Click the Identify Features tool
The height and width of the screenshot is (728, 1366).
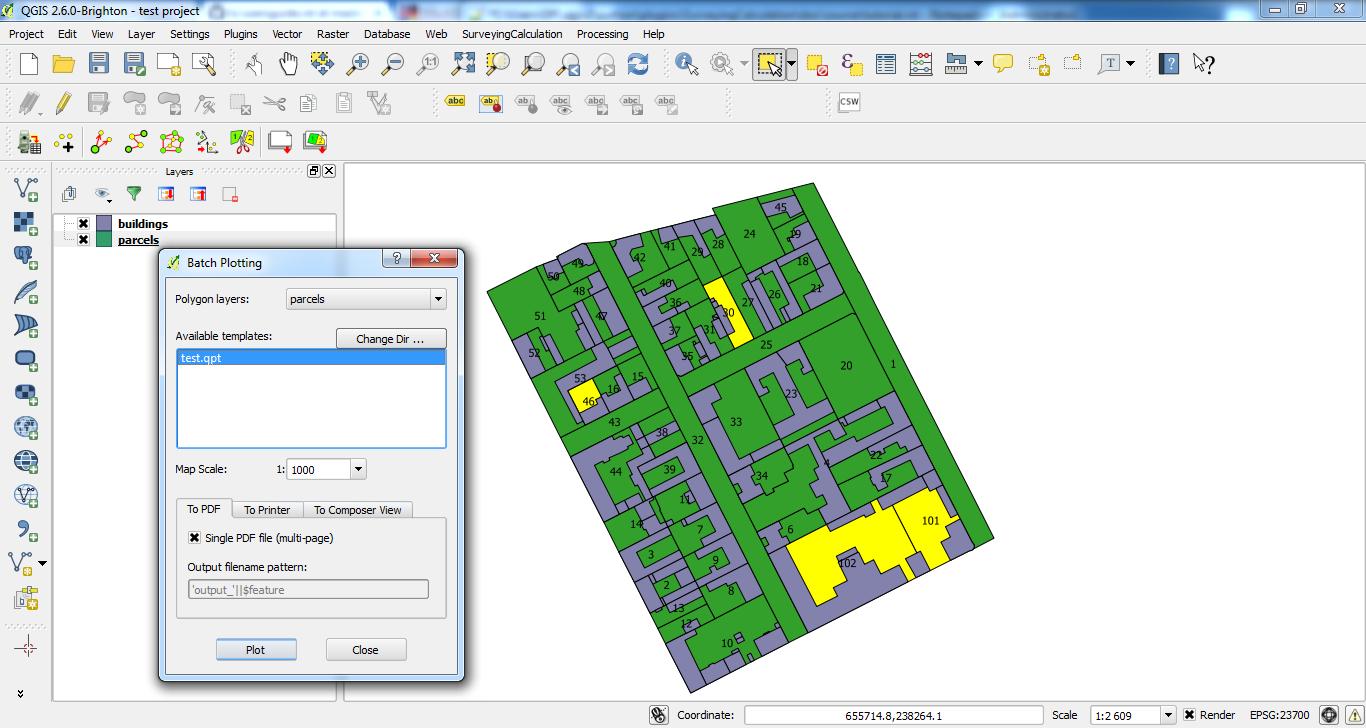click(687, 65)
